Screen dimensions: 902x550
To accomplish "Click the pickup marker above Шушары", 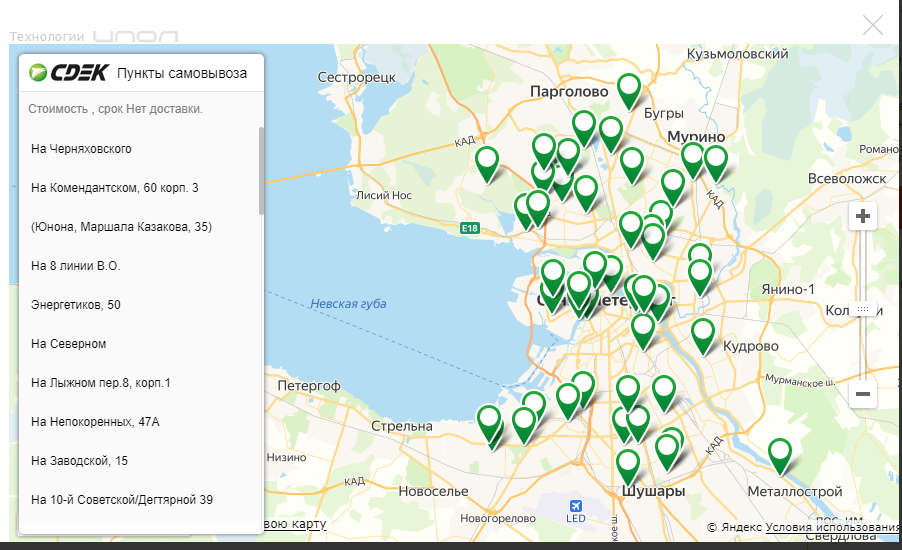I will [627, 464].
